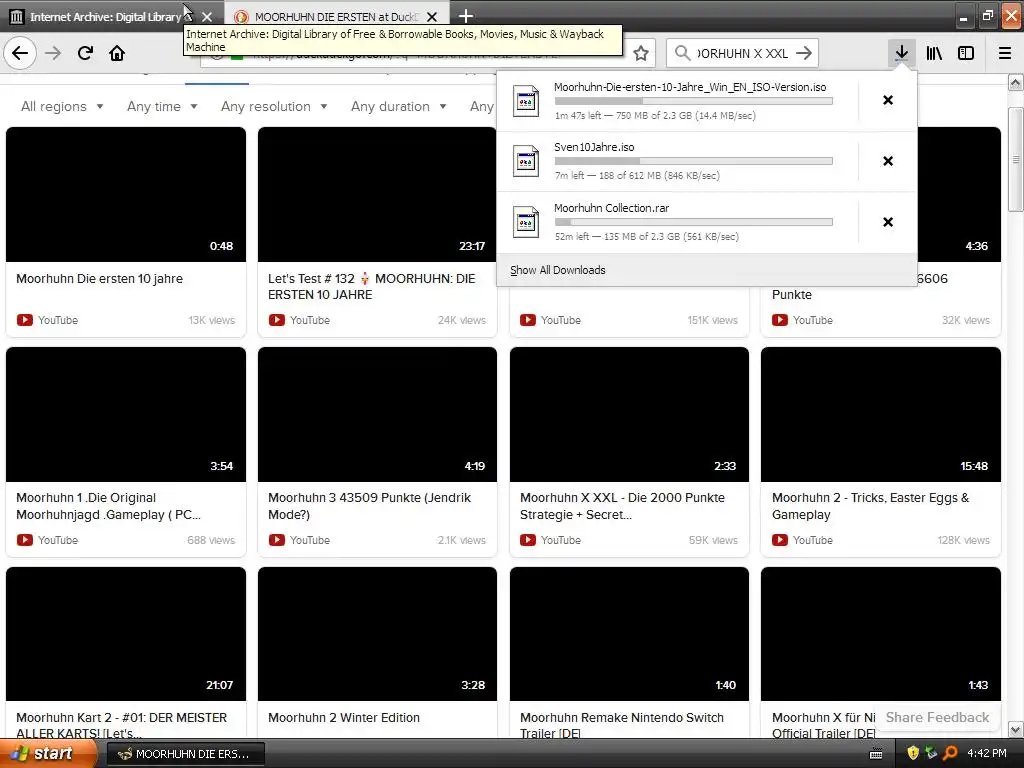Open the Windows start menu
Viewport: 1024px width, 768px height.
(x=48, y=754)
